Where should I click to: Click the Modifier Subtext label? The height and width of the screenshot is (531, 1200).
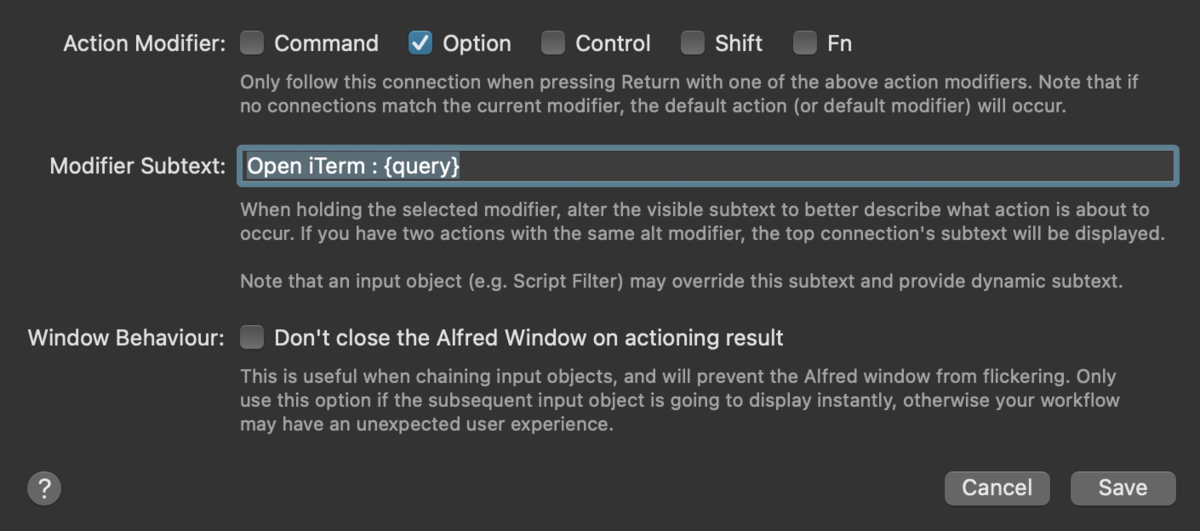(138, 166)
